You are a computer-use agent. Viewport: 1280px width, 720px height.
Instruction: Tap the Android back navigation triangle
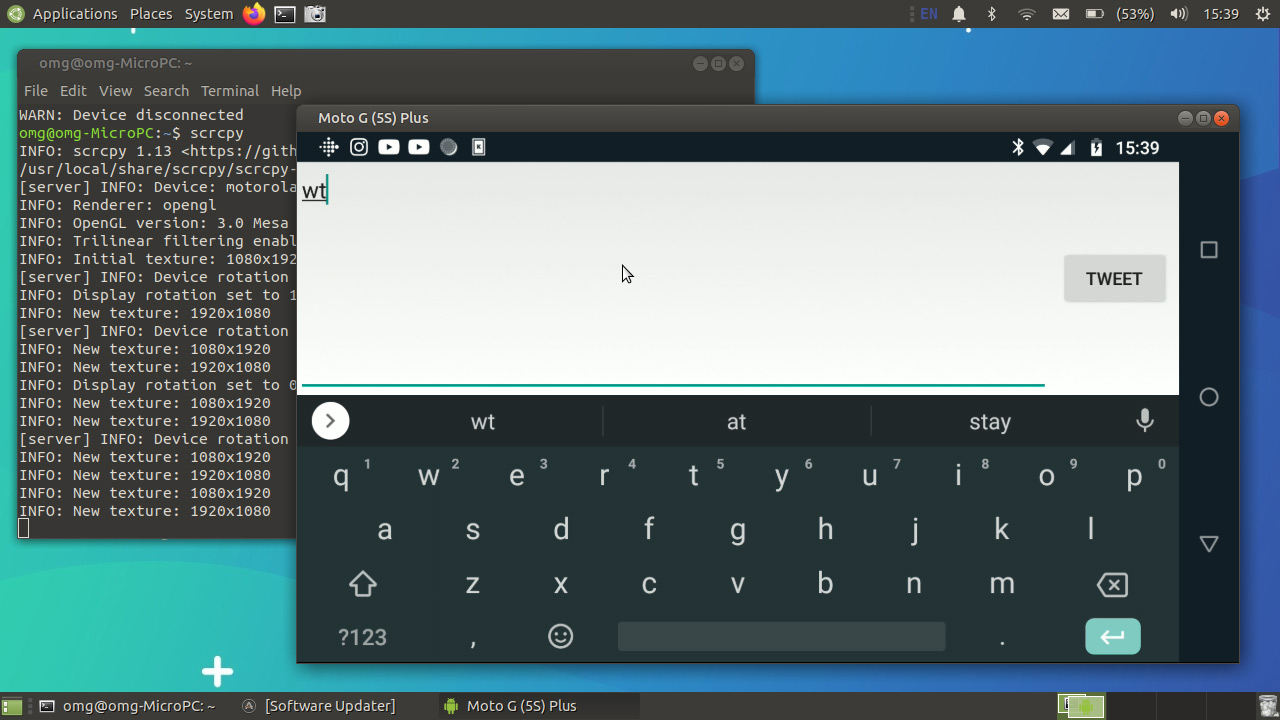click(x=1209, y=544)
